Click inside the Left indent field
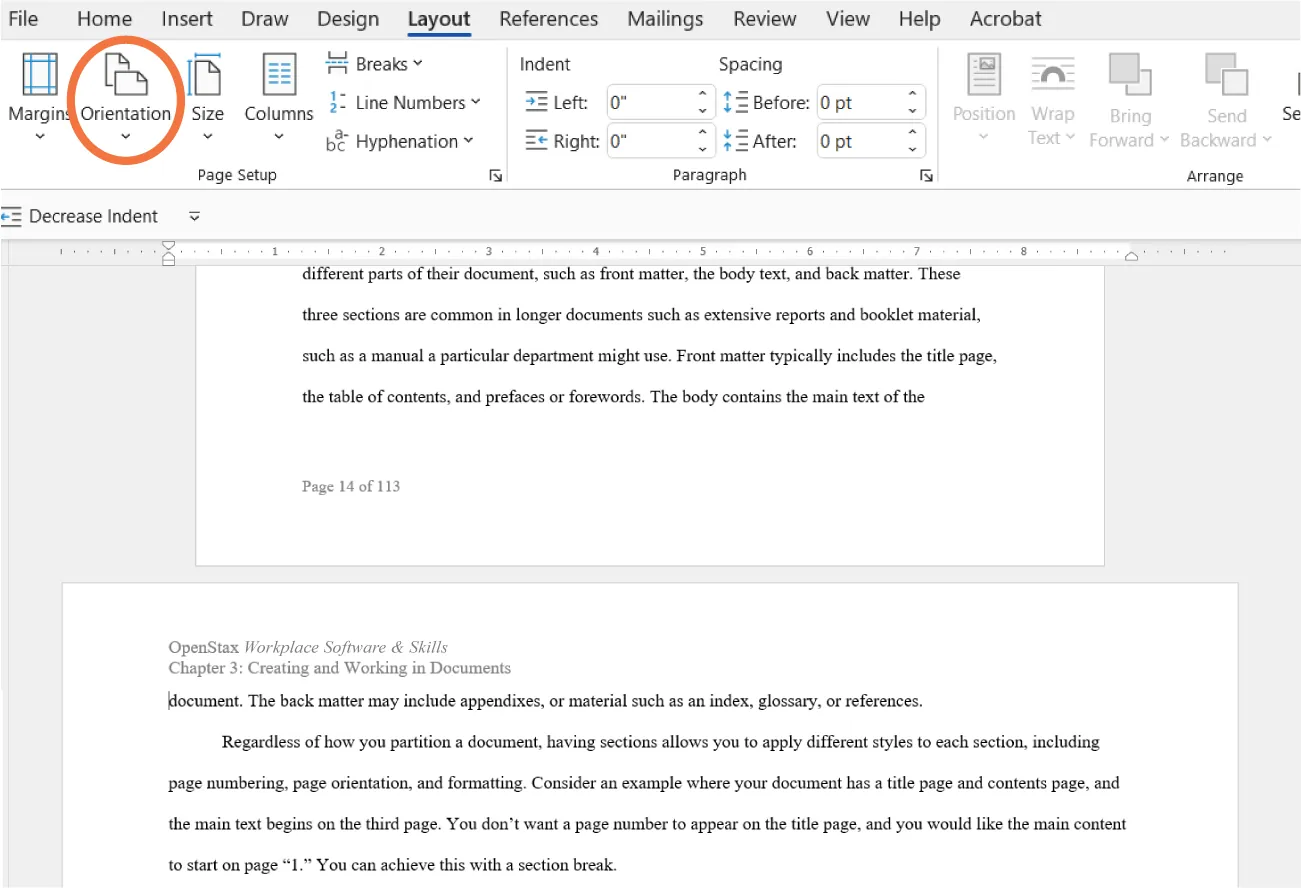 tap(650, 101)
